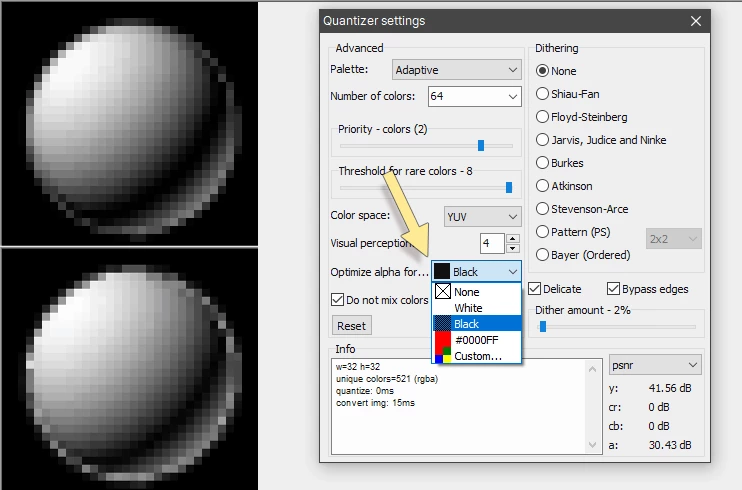This screenshot has height=490, width=742.
Task: Open the Custom... color option
Action: point(477,356)
